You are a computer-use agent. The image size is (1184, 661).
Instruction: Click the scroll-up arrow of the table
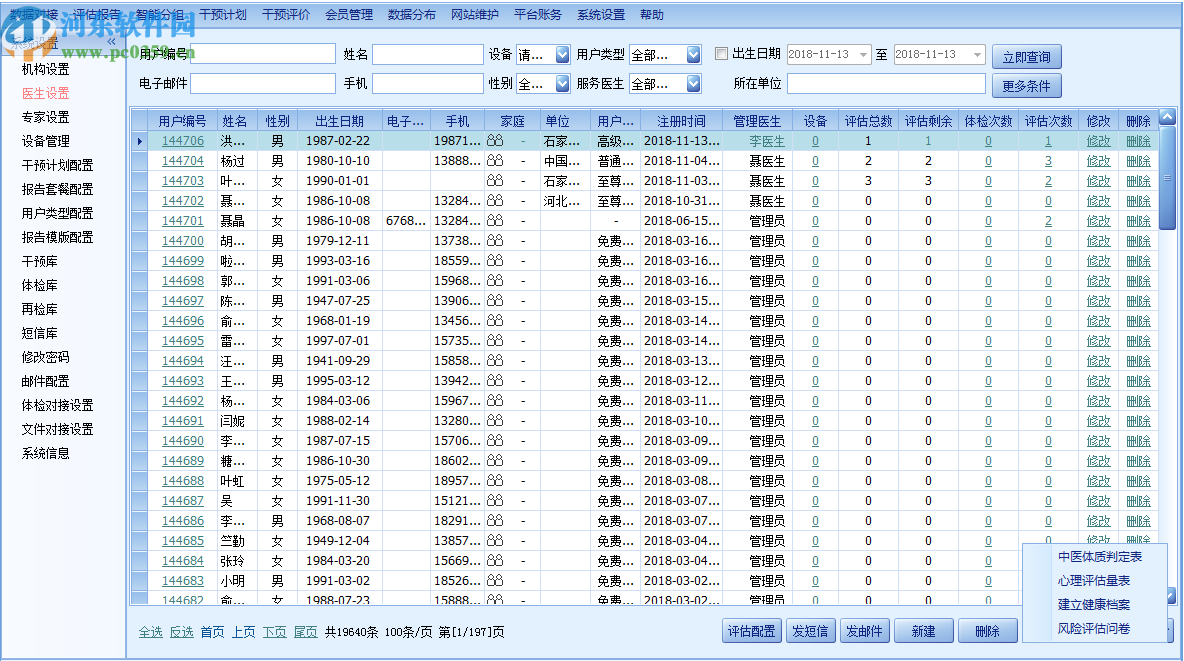pyautogui.click(x=1167, y=117)
